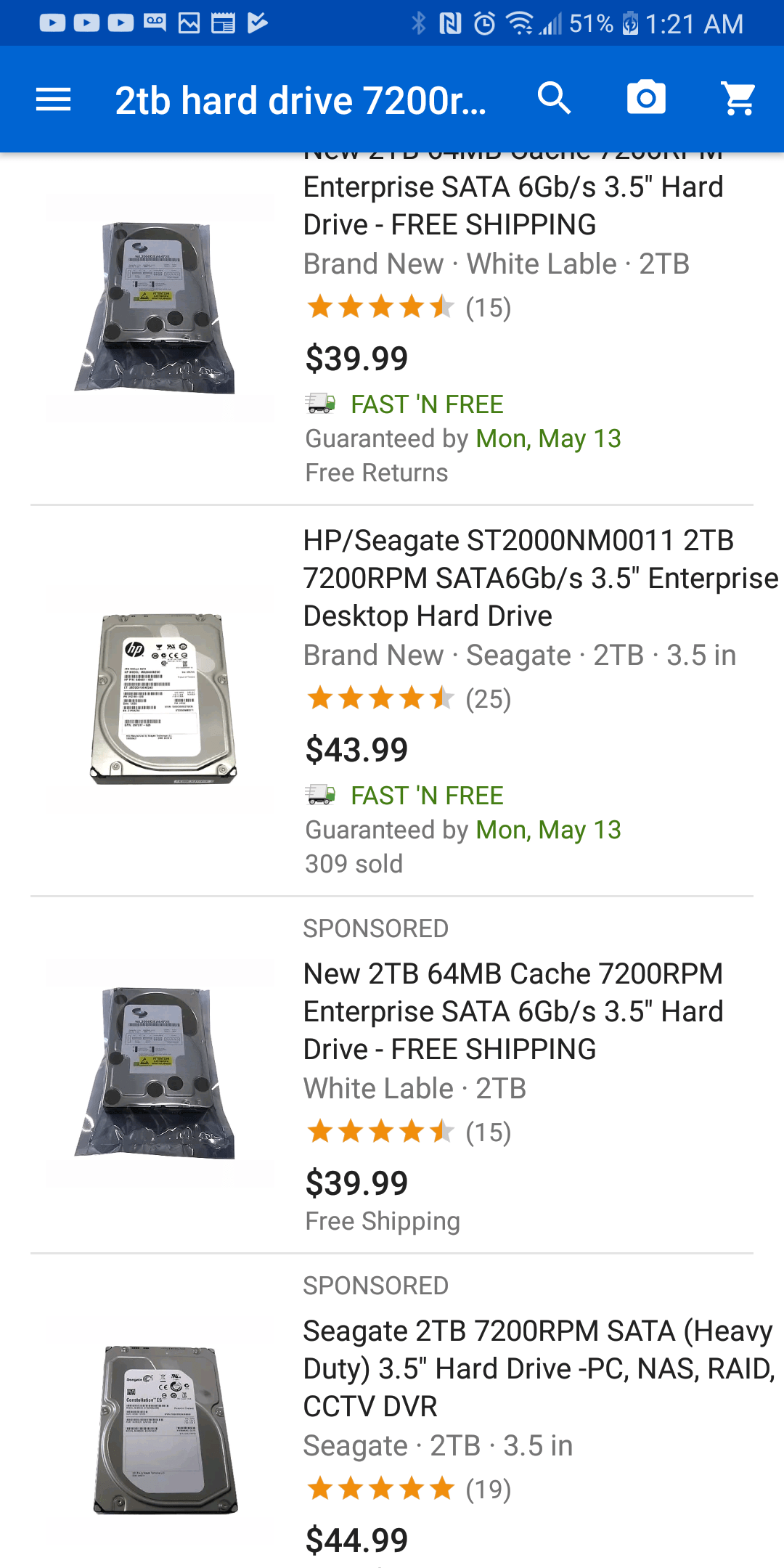The height and width of the screenshot is (1568, 784).
Task: Click the truck icon on the HP/Seagate listing
Action: point(319,796)
